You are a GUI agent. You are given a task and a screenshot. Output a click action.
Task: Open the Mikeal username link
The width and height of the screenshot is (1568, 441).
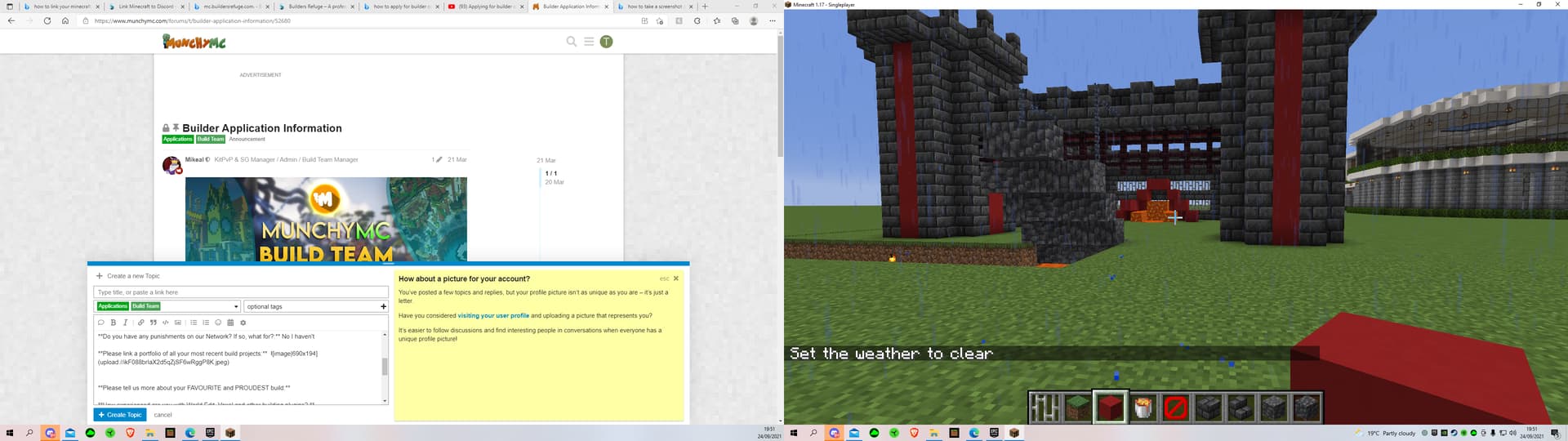[x=194, y=159]
